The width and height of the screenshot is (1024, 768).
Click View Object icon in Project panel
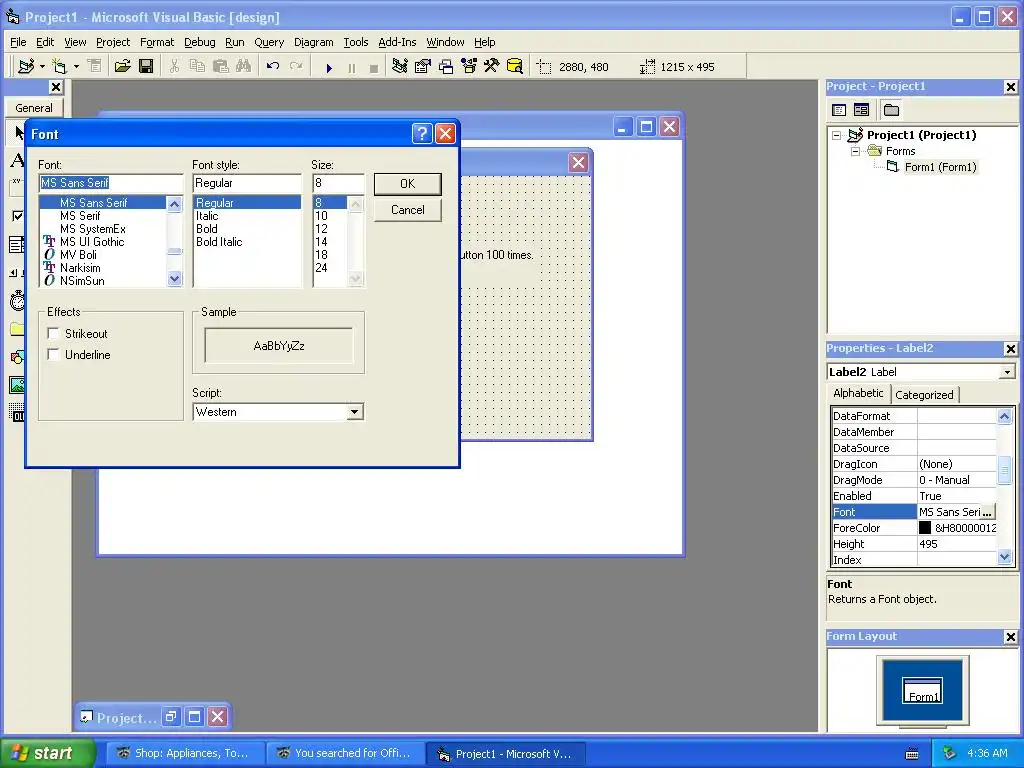[x=861, y=110]
